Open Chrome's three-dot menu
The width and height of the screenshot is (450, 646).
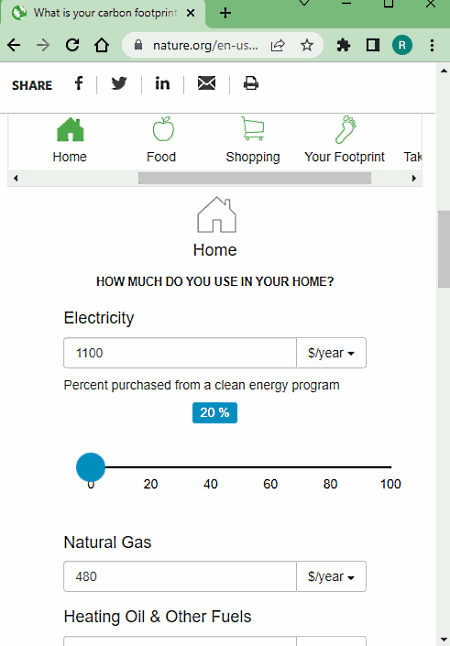click(432, 45)
